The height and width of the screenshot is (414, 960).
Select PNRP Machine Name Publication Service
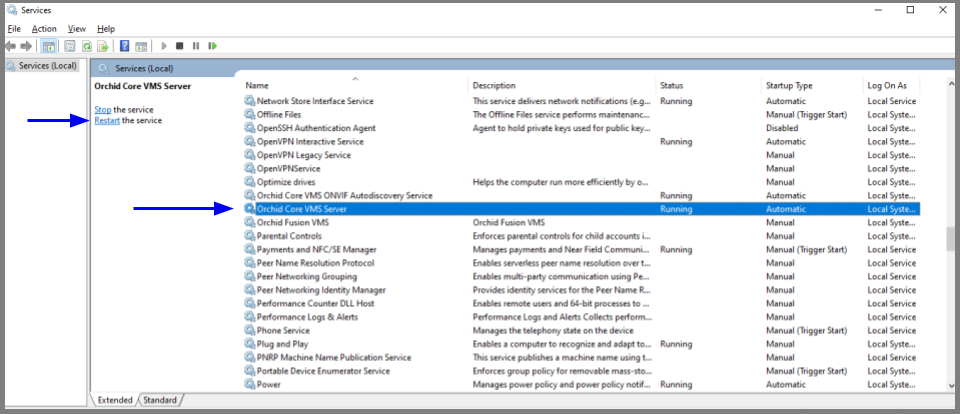[582, 357]
